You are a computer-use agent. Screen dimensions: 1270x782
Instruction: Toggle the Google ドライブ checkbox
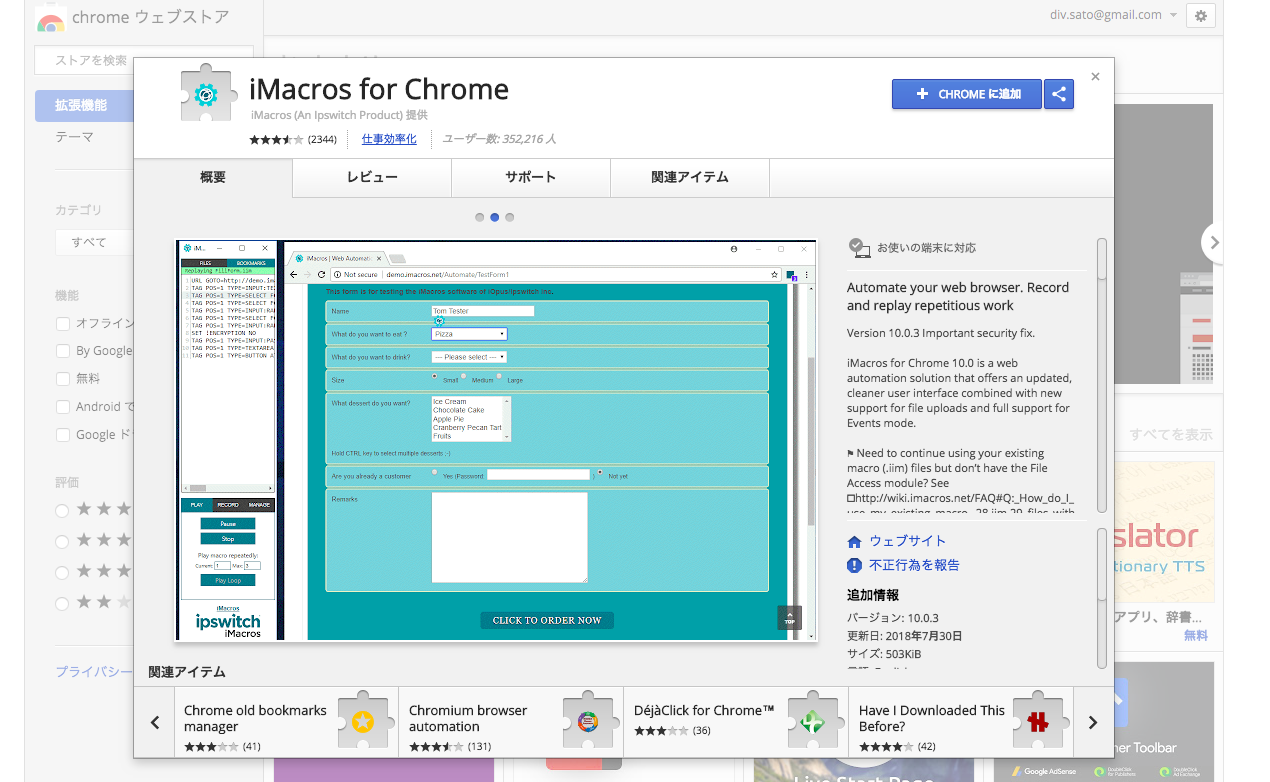63,435
